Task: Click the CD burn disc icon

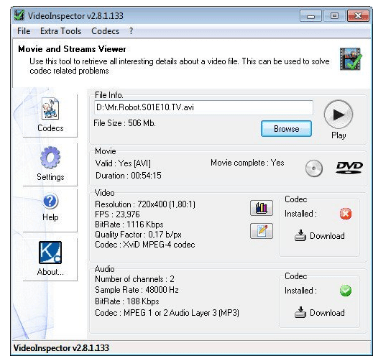Action: point(314,168)
